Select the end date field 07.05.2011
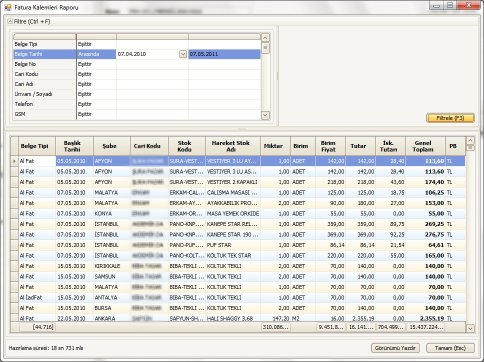Image resolution: width=484 pixels, height=362 pixels. pos(224,54)
